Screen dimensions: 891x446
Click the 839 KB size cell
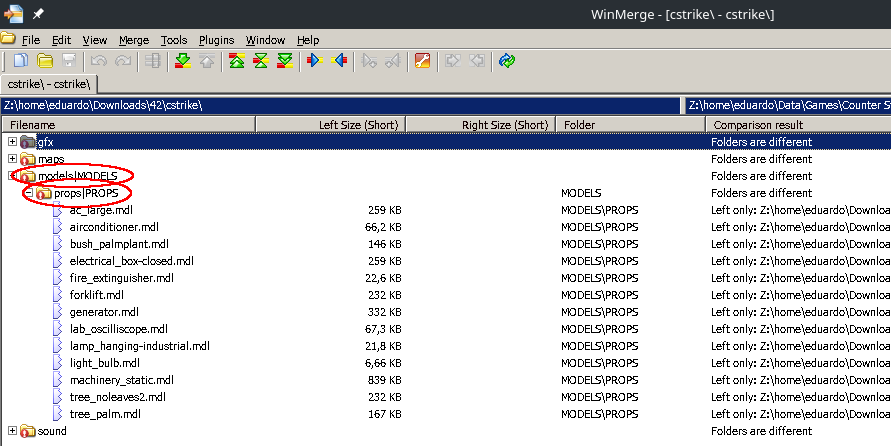point(385,380)
